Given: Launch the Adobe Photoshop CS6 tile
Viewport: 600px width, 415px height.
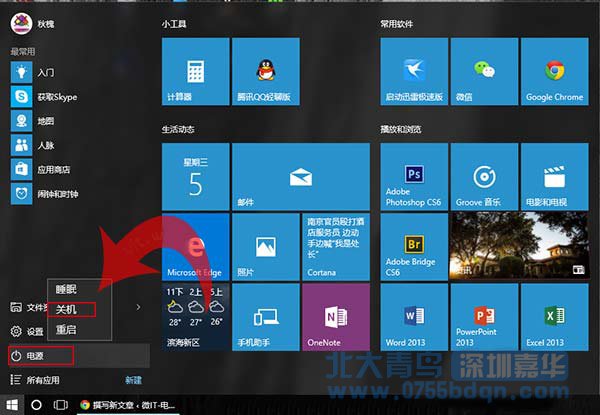Looking at the screenshot, I should click(414, 177).
